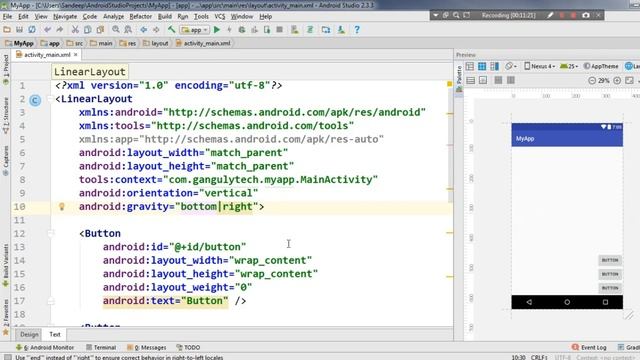Open the File menu
This screenshot has height=360, width=640.
tap(7, 16)
